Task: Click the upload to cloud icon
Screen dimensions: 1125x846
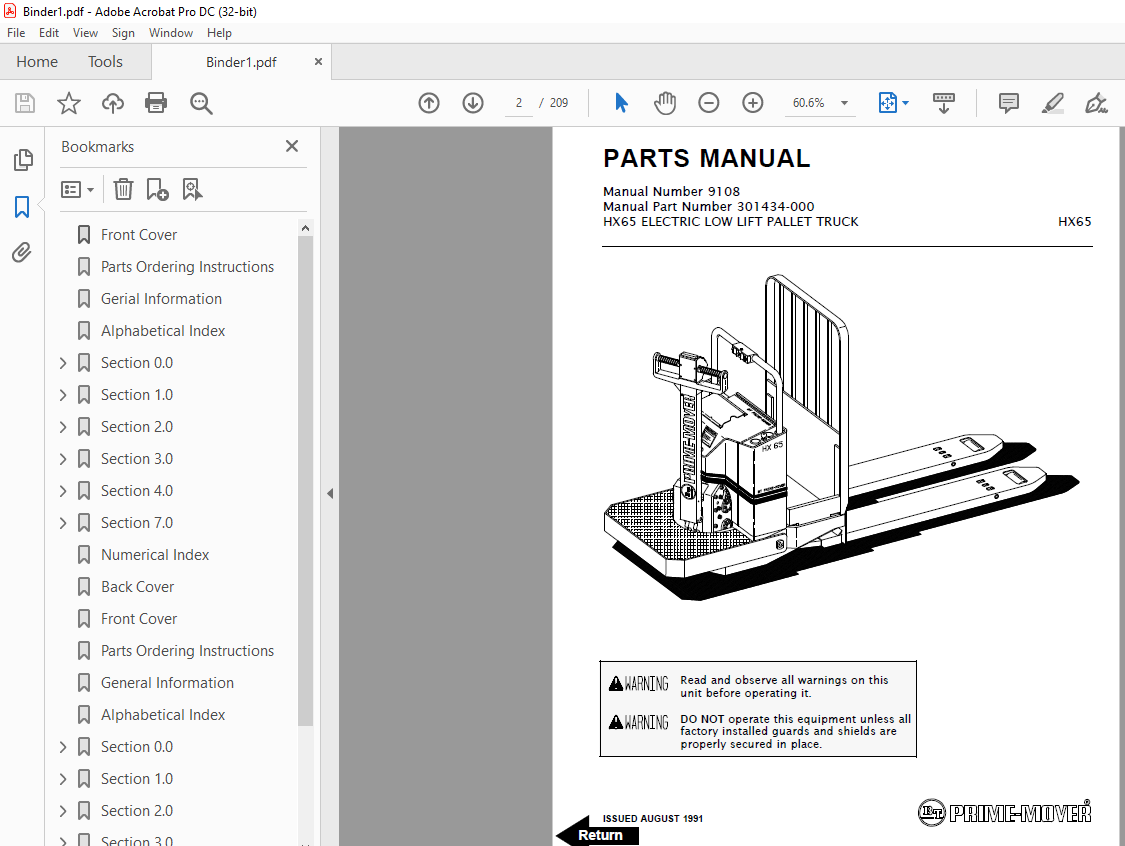Action: (113, 103)
